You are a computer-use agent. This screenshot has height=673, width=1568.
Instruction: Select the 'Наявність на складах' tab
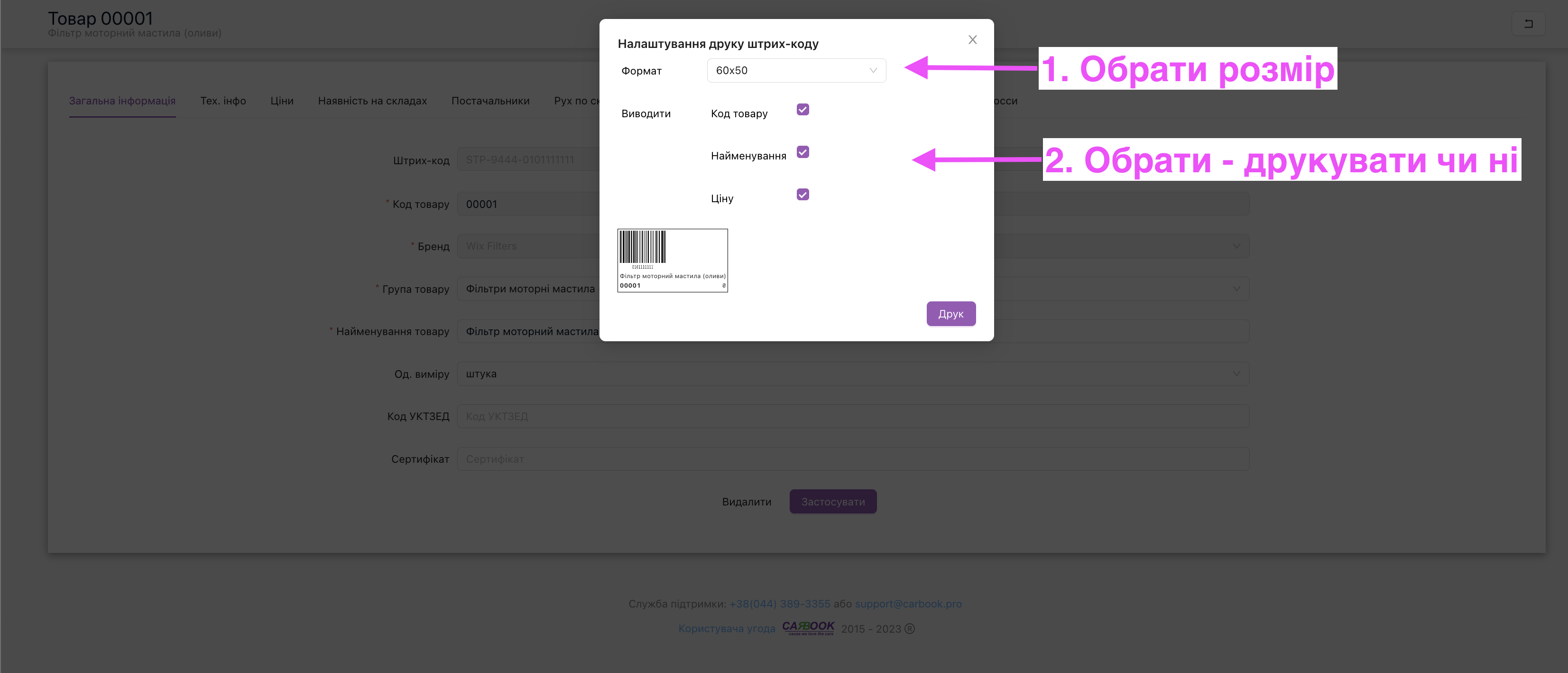coord(372,101)
